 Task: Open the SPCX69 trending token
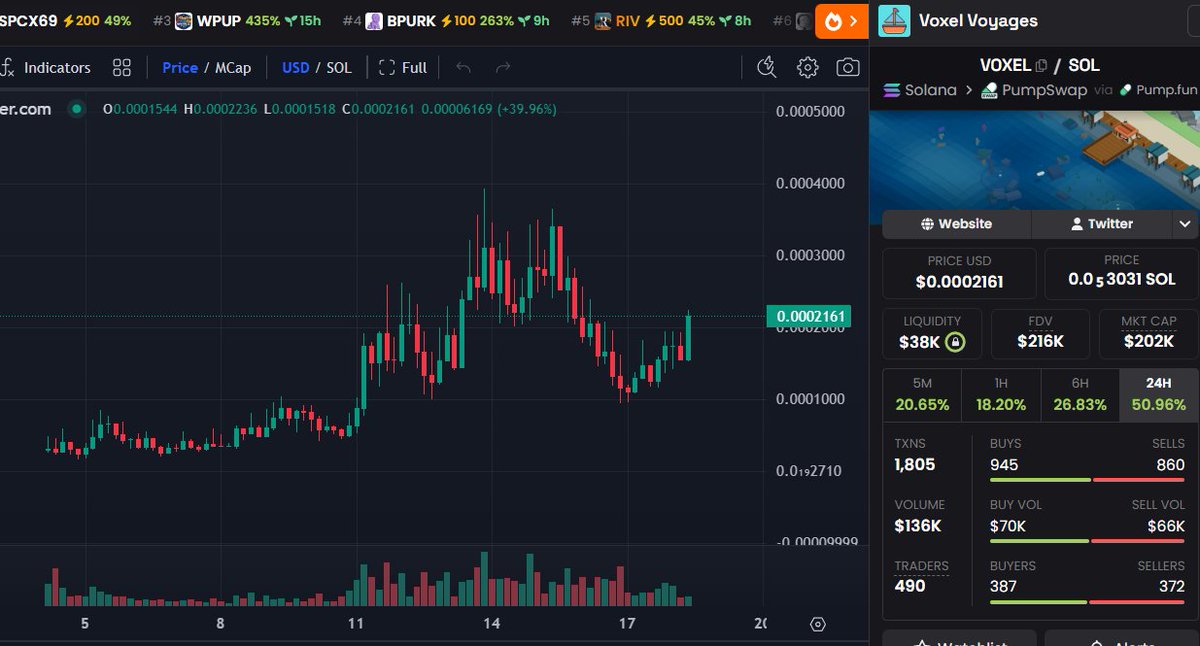click(x=65, y=20)
